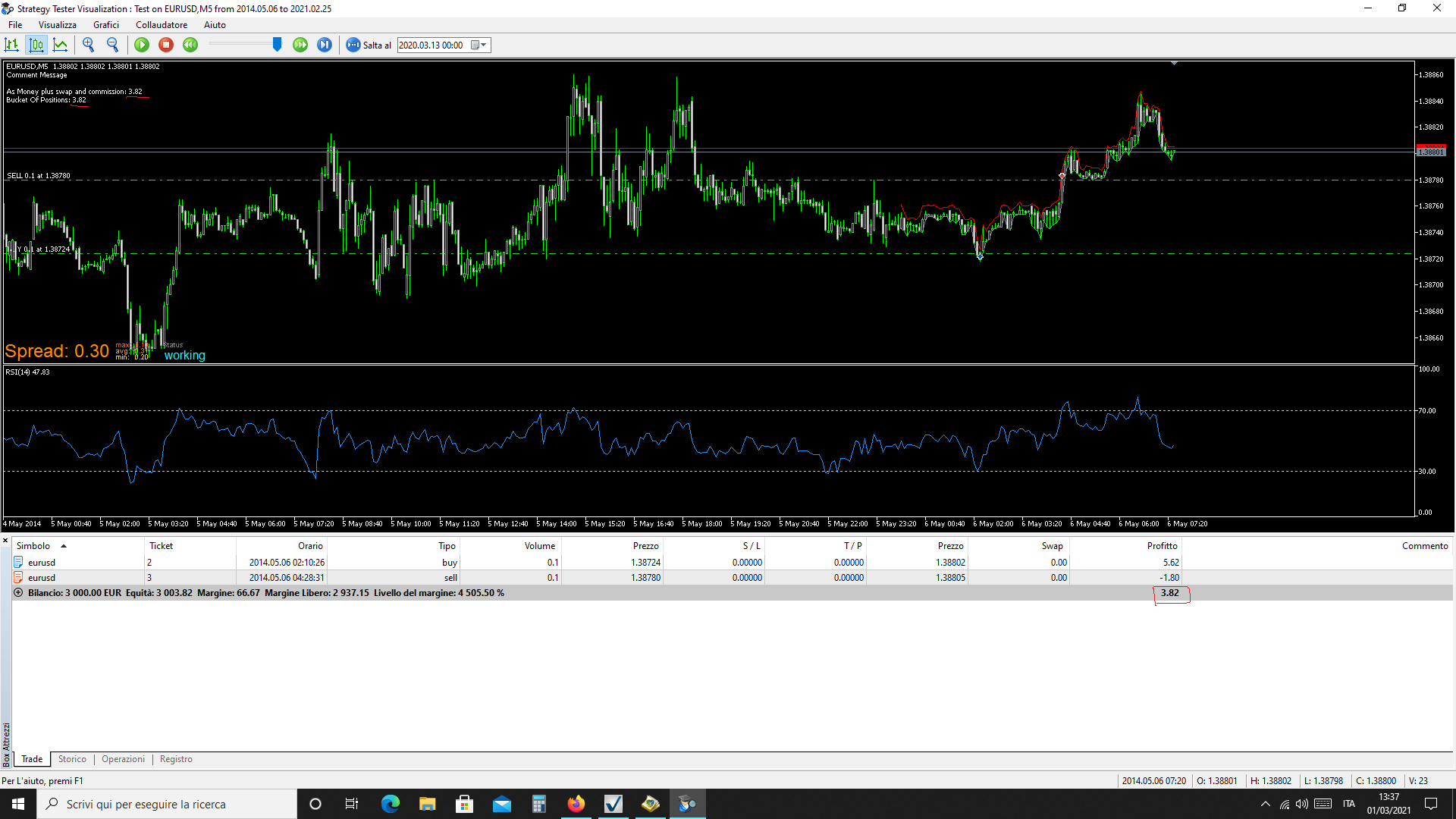
Task: Switch to the Trade tab
Action: [x=32, y=759]
